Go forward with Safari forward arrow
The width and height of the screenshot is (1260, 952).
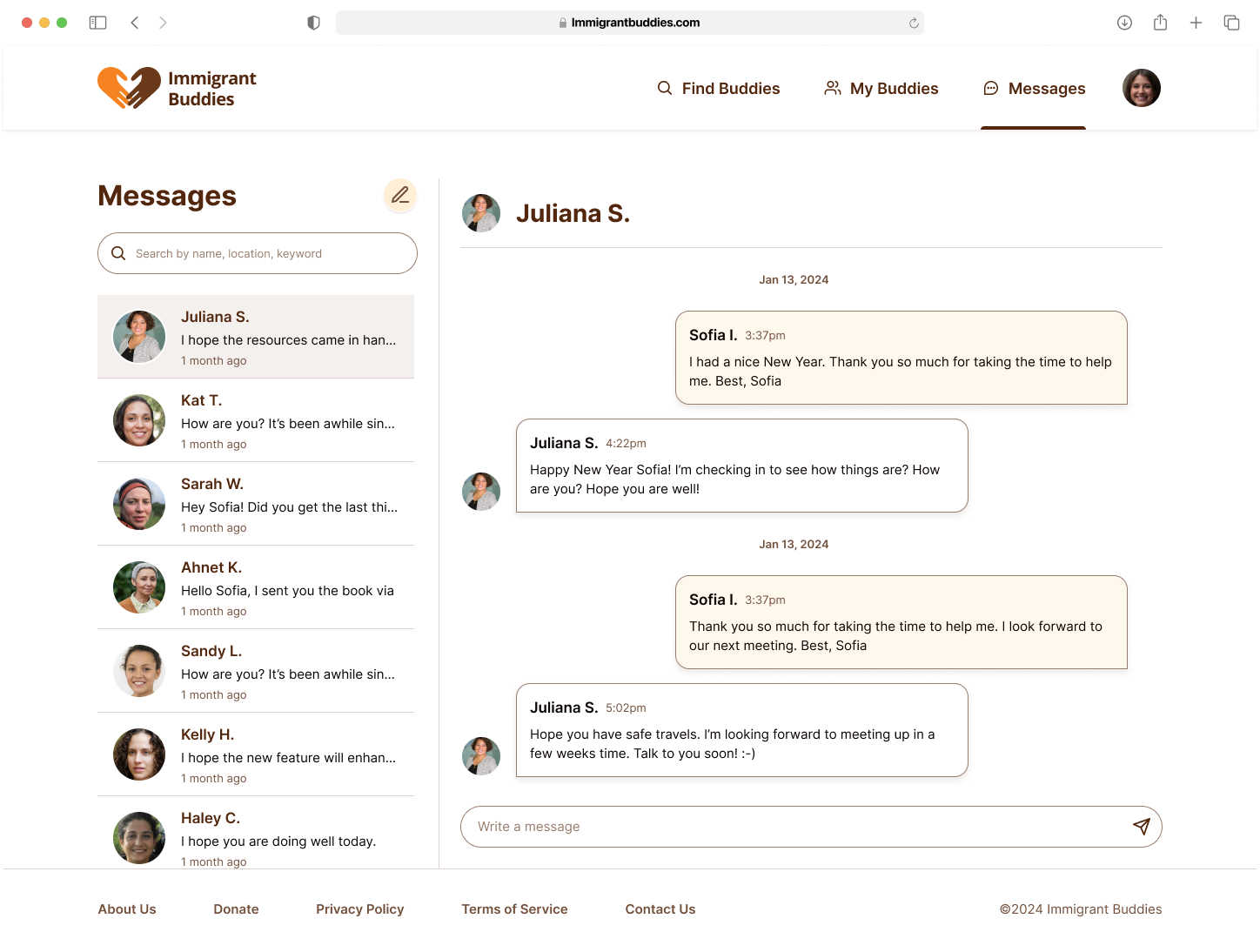[x=163, y=23]
